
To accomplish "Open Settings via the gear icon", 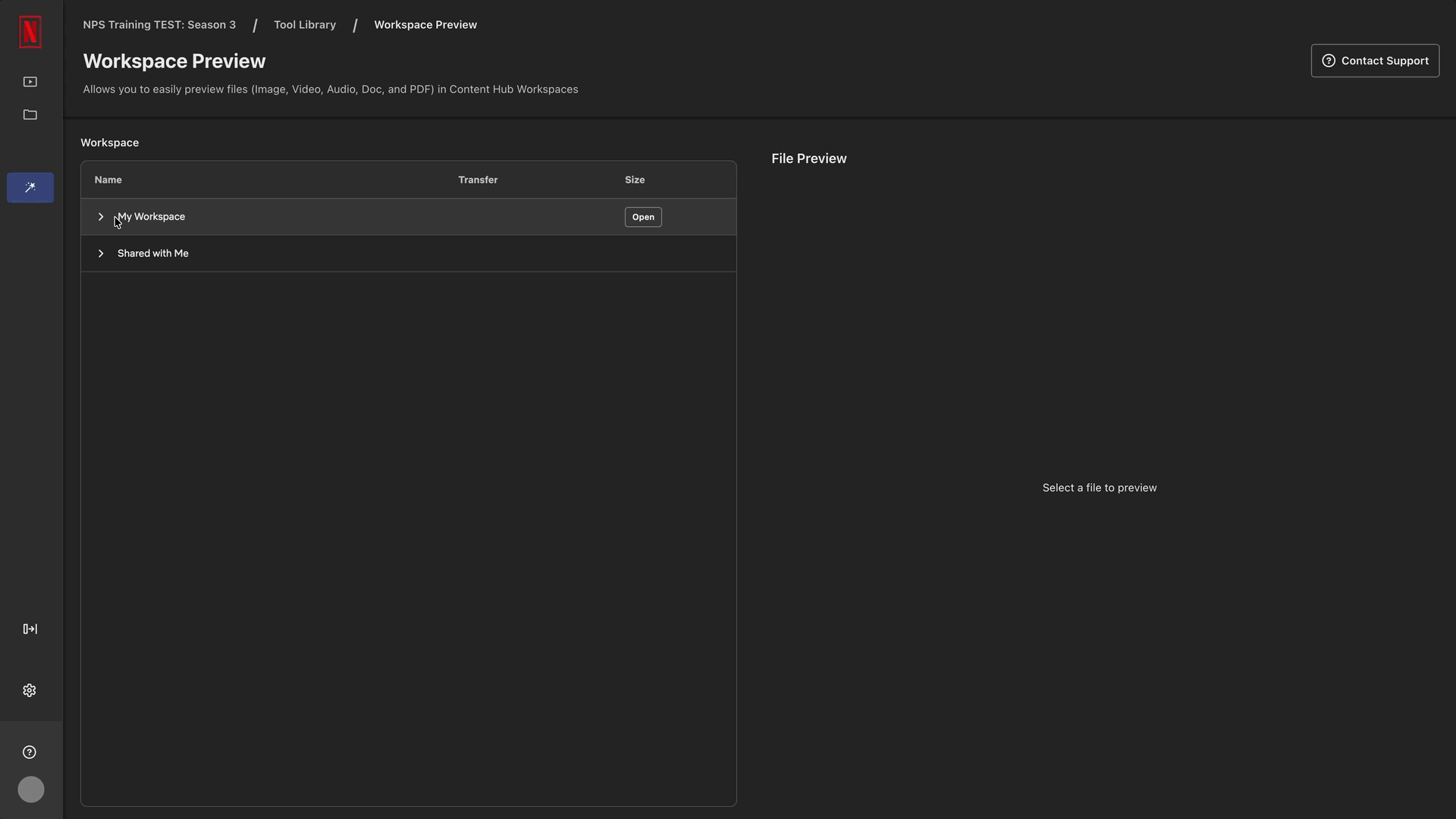I will (x=30, y=690).
